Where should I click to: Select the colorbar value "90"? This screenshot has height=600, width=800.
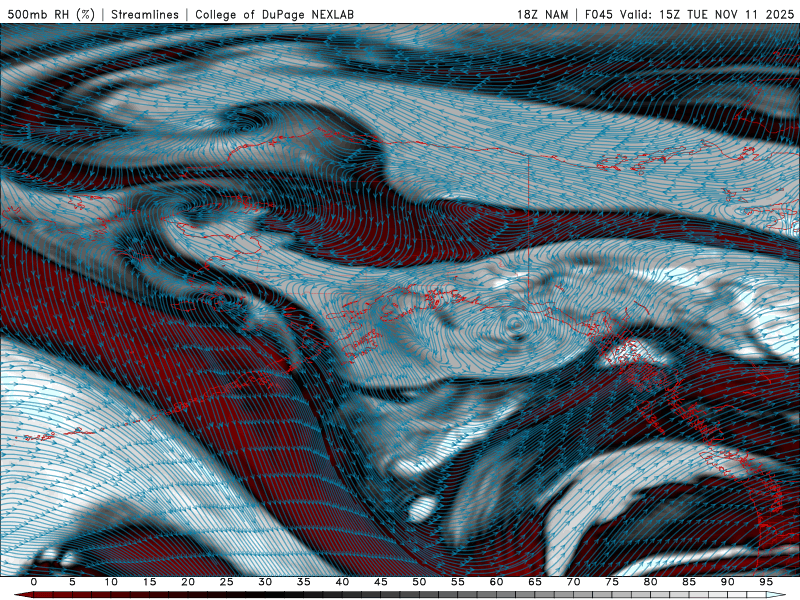tap(728, 582)
